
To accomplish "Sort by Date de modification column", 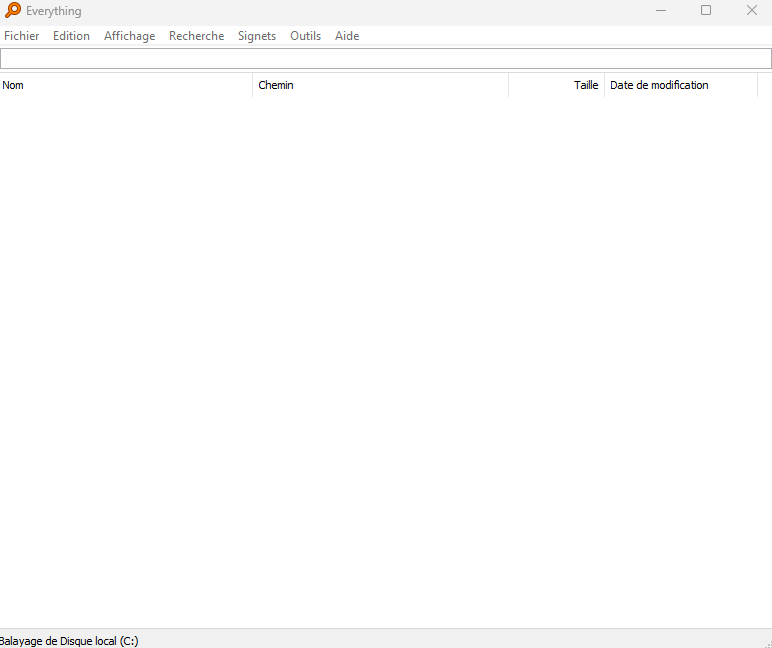I will point(680,85).
